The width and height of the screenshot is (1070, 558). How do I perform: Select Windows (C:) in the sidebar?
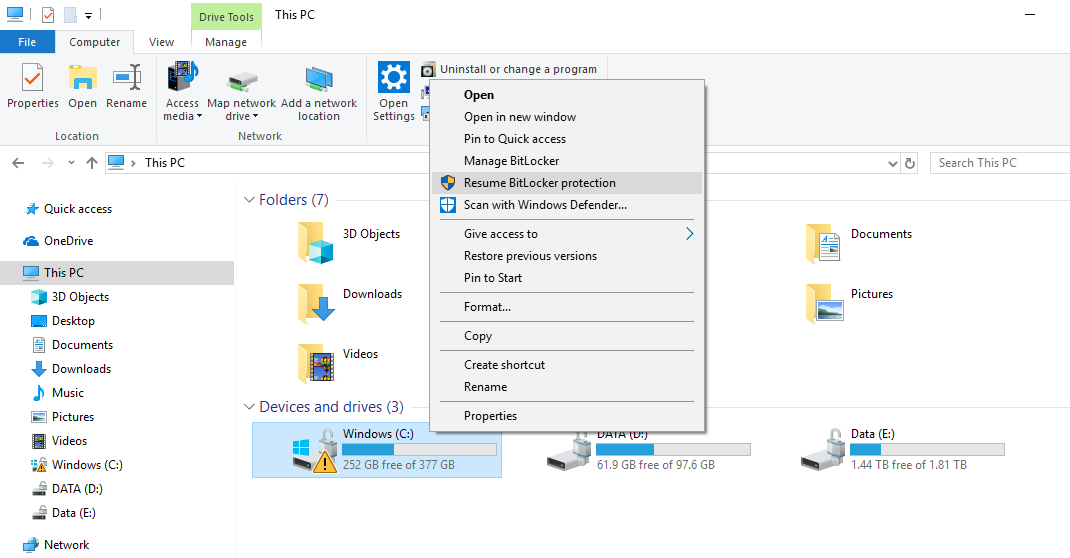(x=87, y=465)
